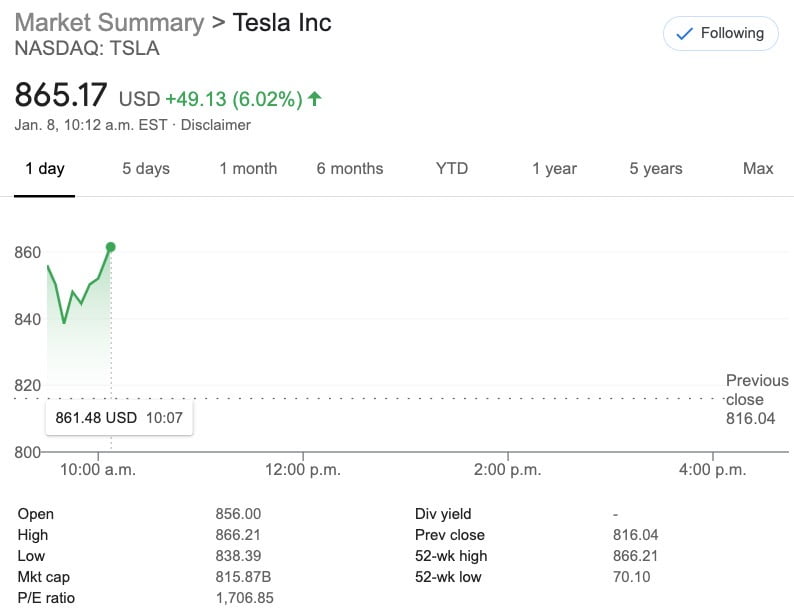Open the 1 month chart range

(x=248, y=169)
